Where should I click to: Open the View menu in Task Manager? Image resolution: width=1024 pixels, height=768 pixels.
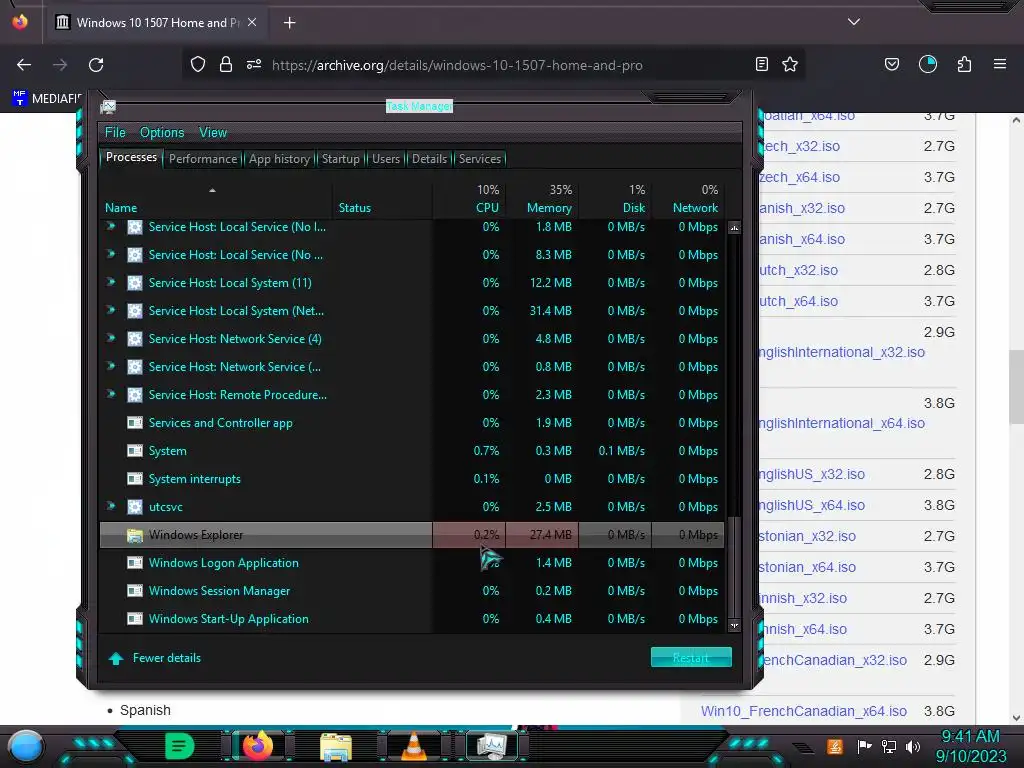[x=213, y=133]
